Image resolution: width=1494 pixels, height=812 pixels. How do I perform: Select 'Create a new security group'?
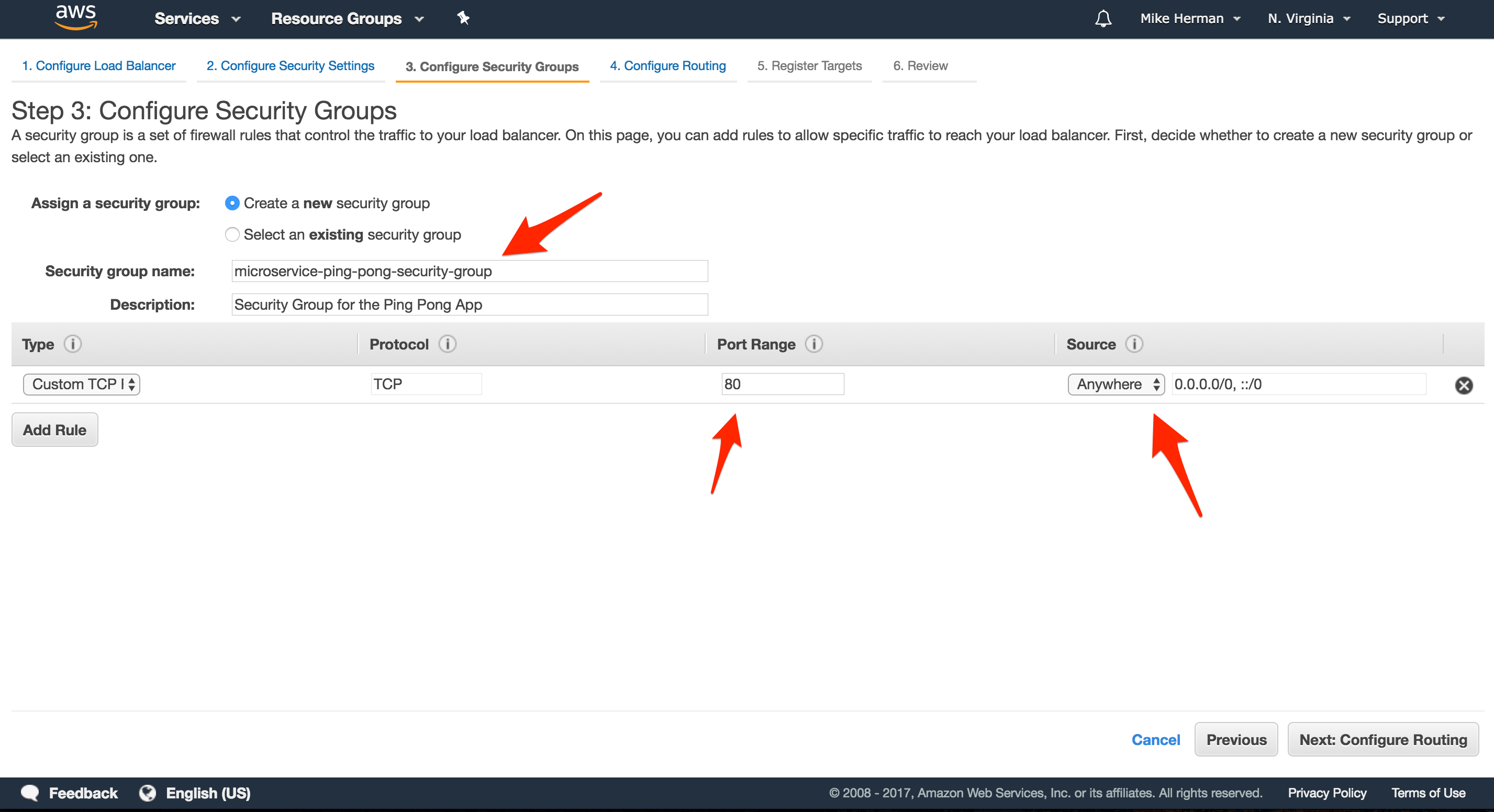[232, 203]
